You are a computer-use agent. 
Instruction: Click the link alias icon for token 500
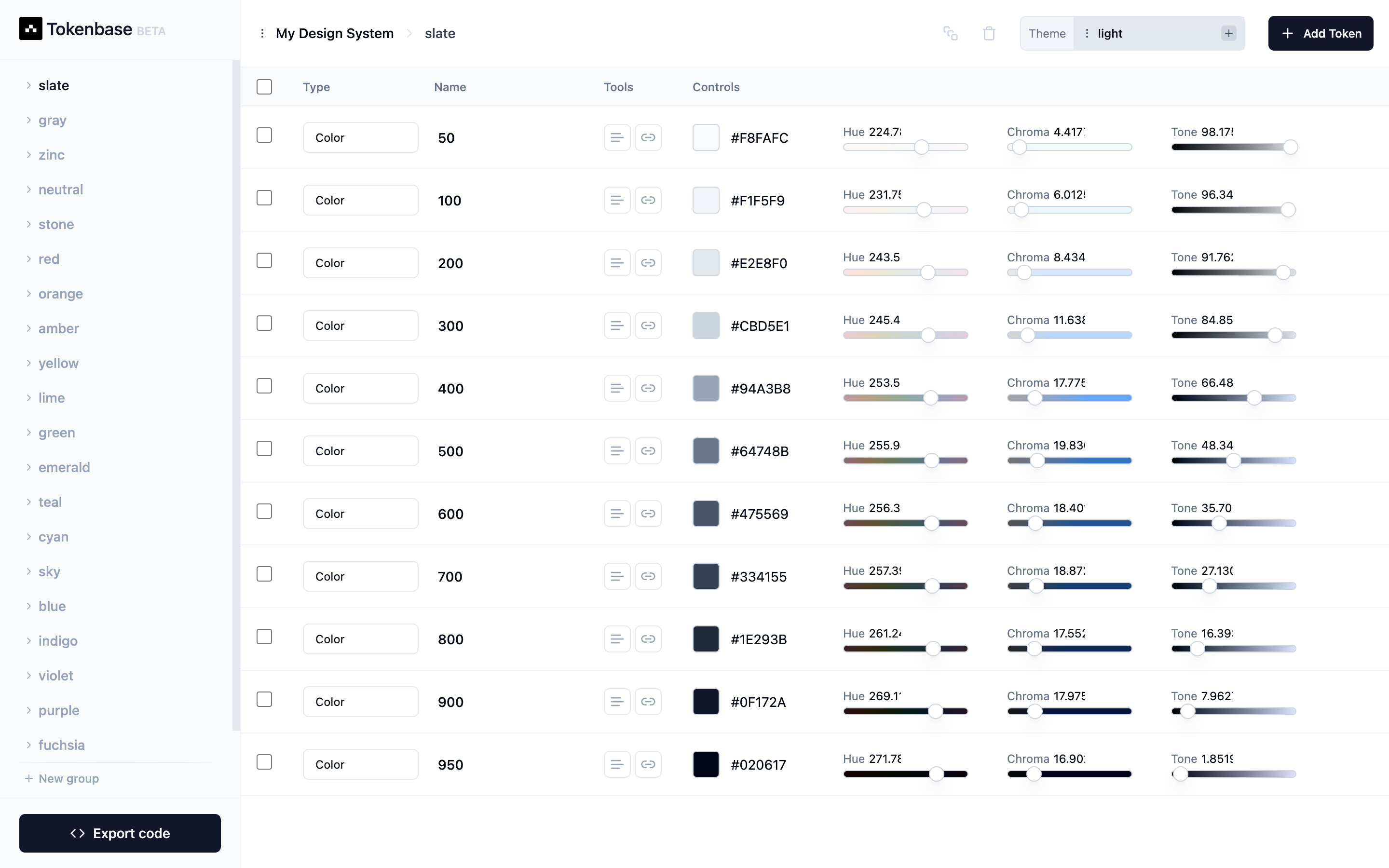click(x=648, y=451)
